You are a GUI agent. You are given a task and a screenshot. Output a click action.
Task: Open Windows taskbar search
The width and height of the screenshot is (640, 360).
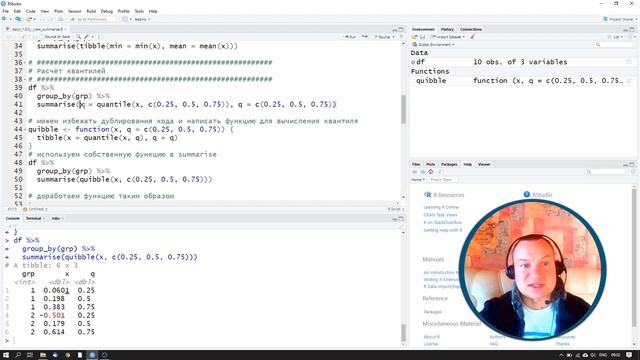pos(18,355)
